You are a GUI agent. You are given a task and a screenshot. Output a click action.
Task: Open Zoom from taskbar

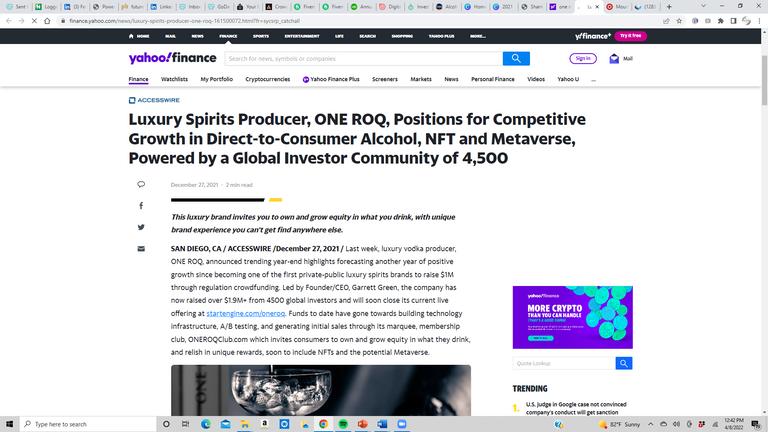click(402, 424)
